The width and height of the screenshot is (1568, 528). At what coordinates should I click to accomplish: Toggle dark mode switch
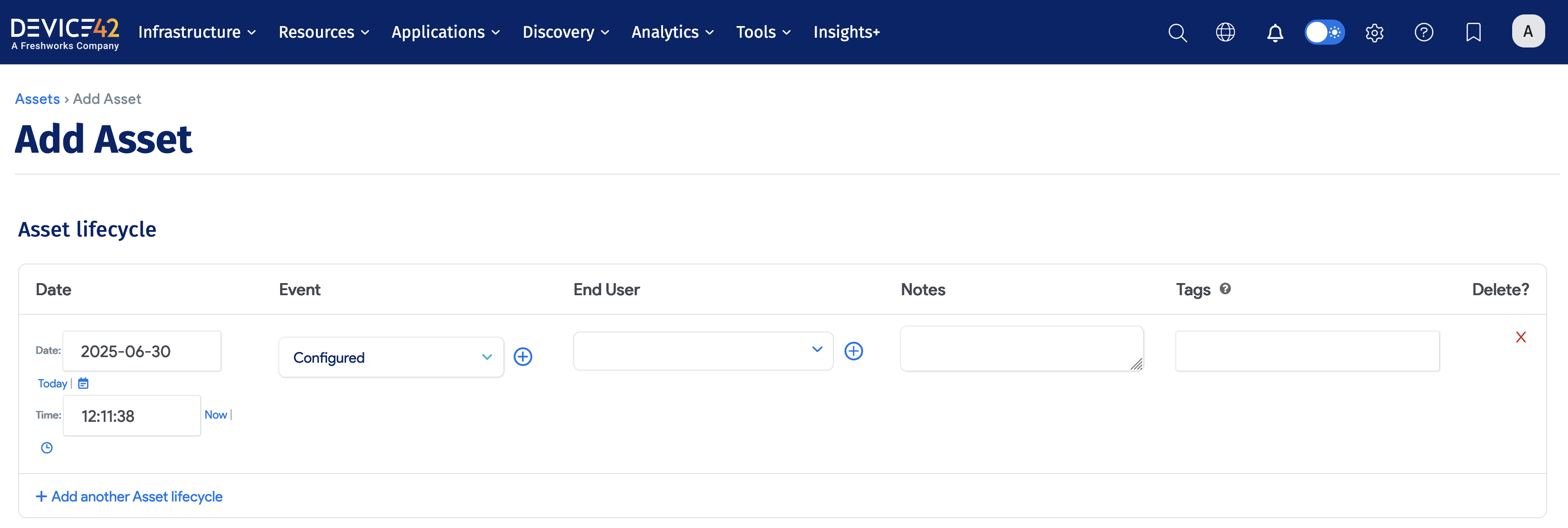point(1325,32)
